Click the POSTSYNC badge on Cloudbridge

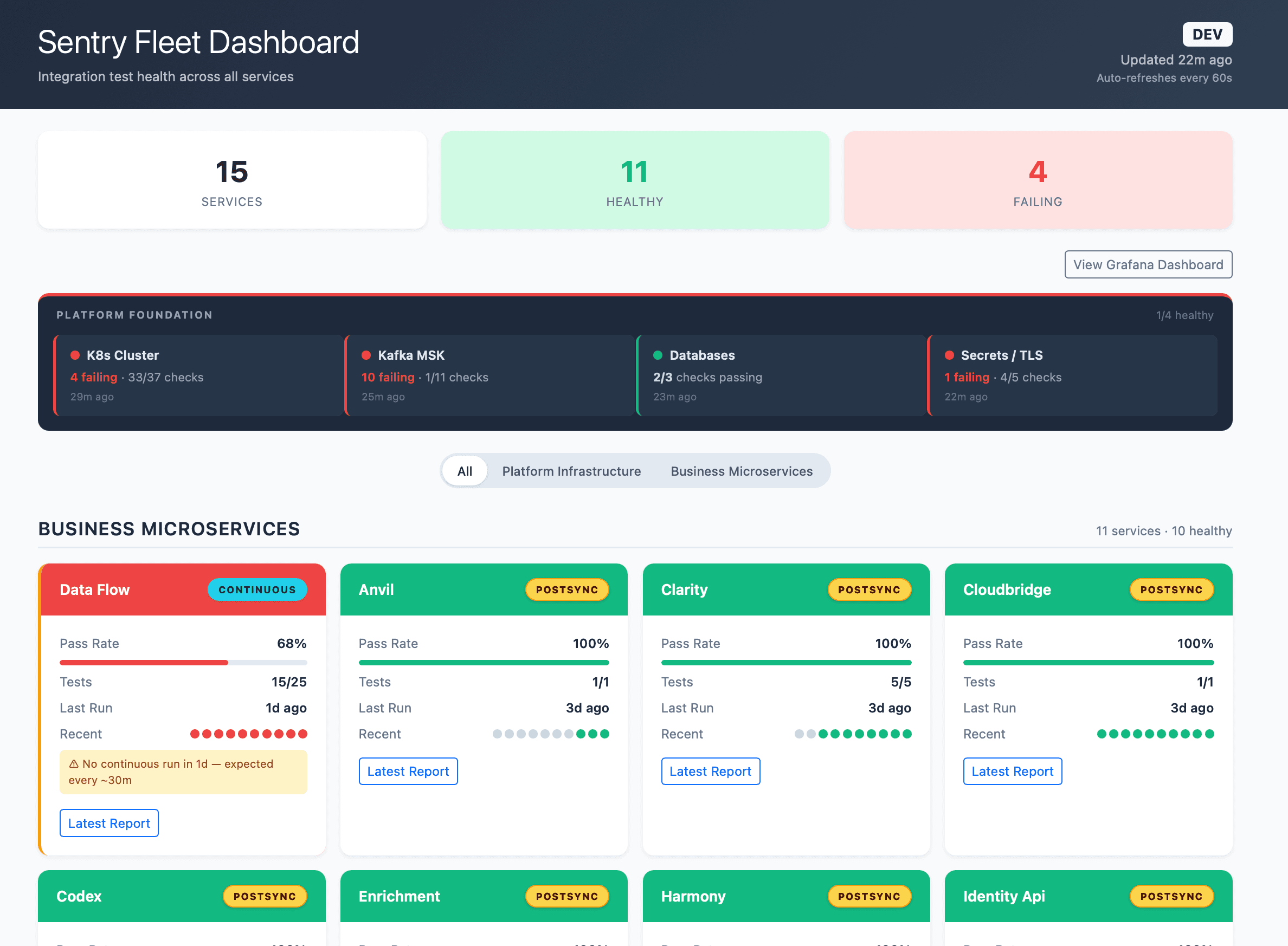(x=1171, y=589)
